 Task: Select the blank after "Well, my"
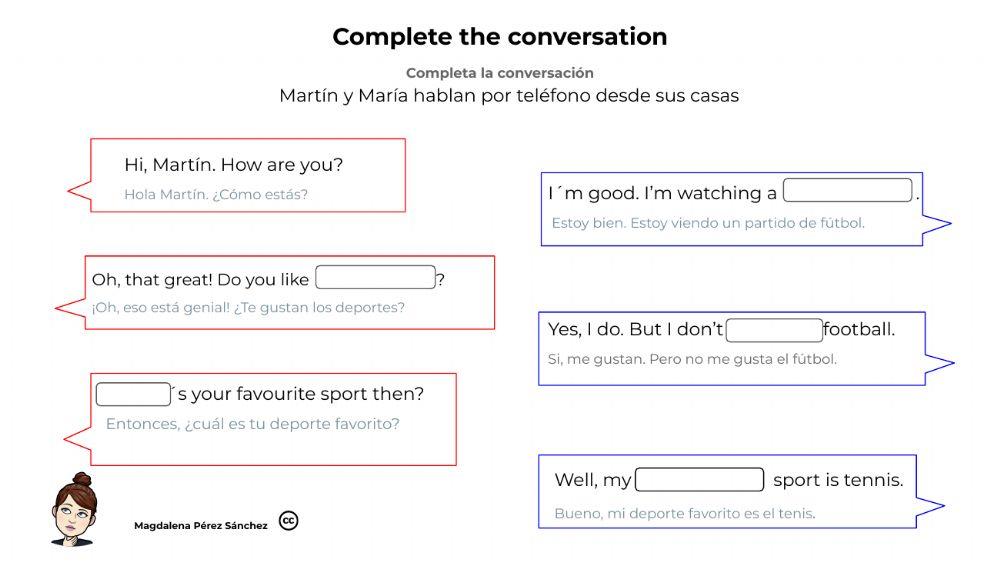pyautogui.click(x=699, y=480)
